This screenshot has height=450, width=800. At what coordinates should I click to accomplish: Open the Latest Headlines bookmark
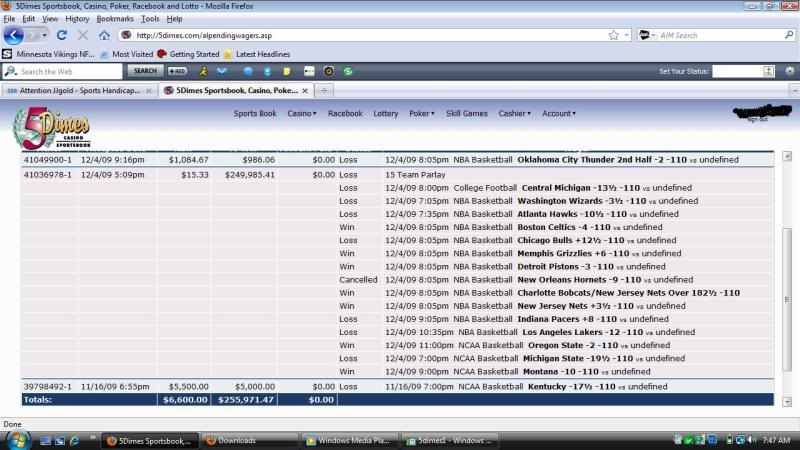pyautogui.click(x=257, y=54)
